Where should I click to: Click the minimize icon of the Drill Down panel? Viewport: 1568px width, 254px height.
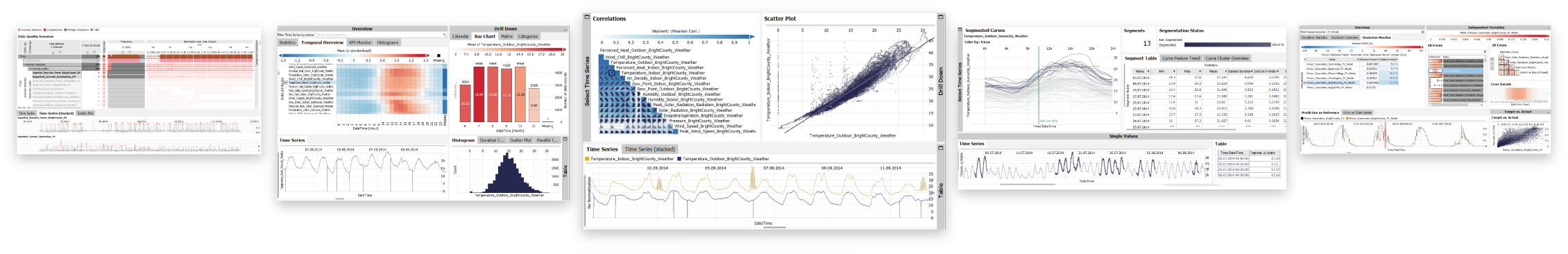pyautogui.click(x=565, y=30)
